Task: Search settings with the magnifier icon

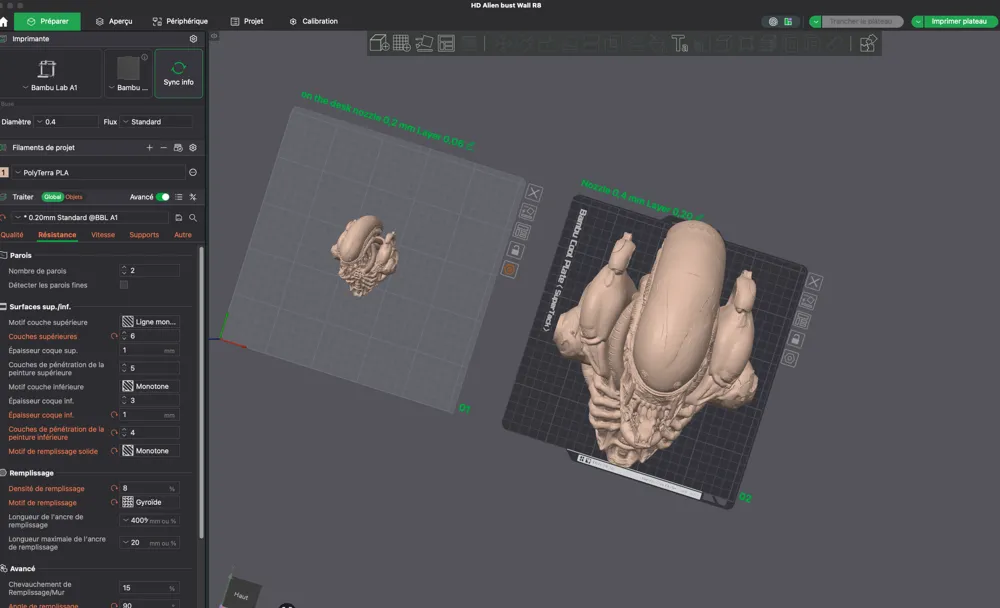Action: (193, 218)
